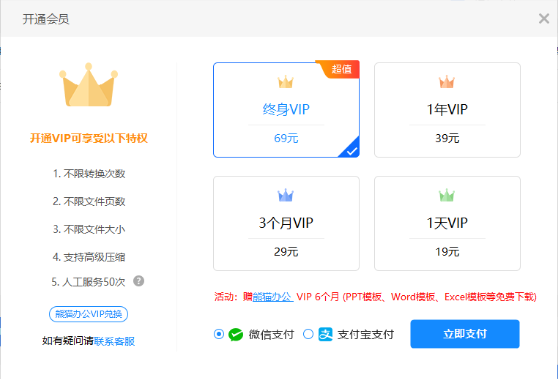Click the 39元 price text
Viewport: 558px width, 379px height.
(x=447, y=138)
